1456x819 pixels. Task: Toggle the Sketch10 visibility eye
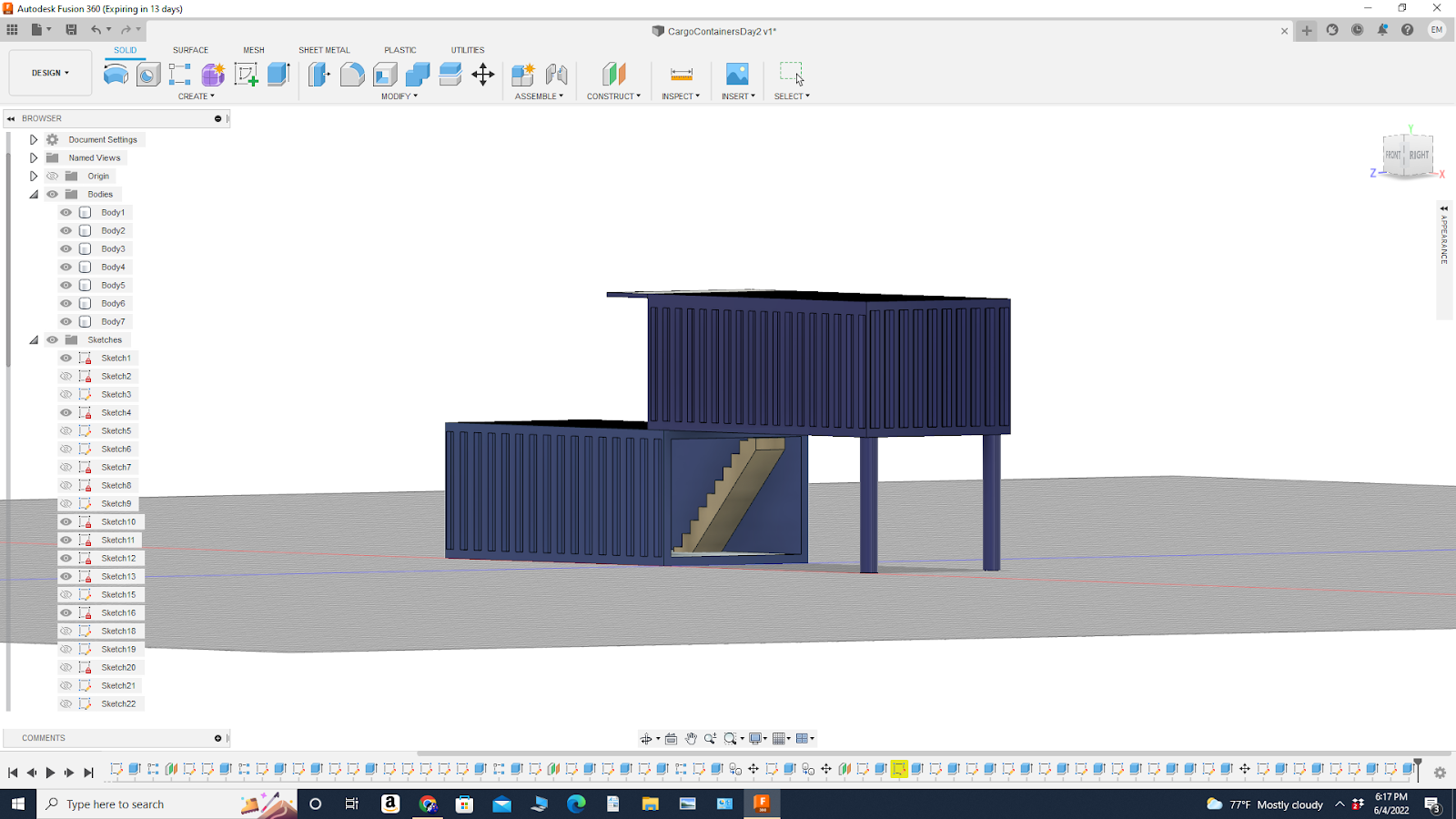pyautogui.click(x=66, y=521)
